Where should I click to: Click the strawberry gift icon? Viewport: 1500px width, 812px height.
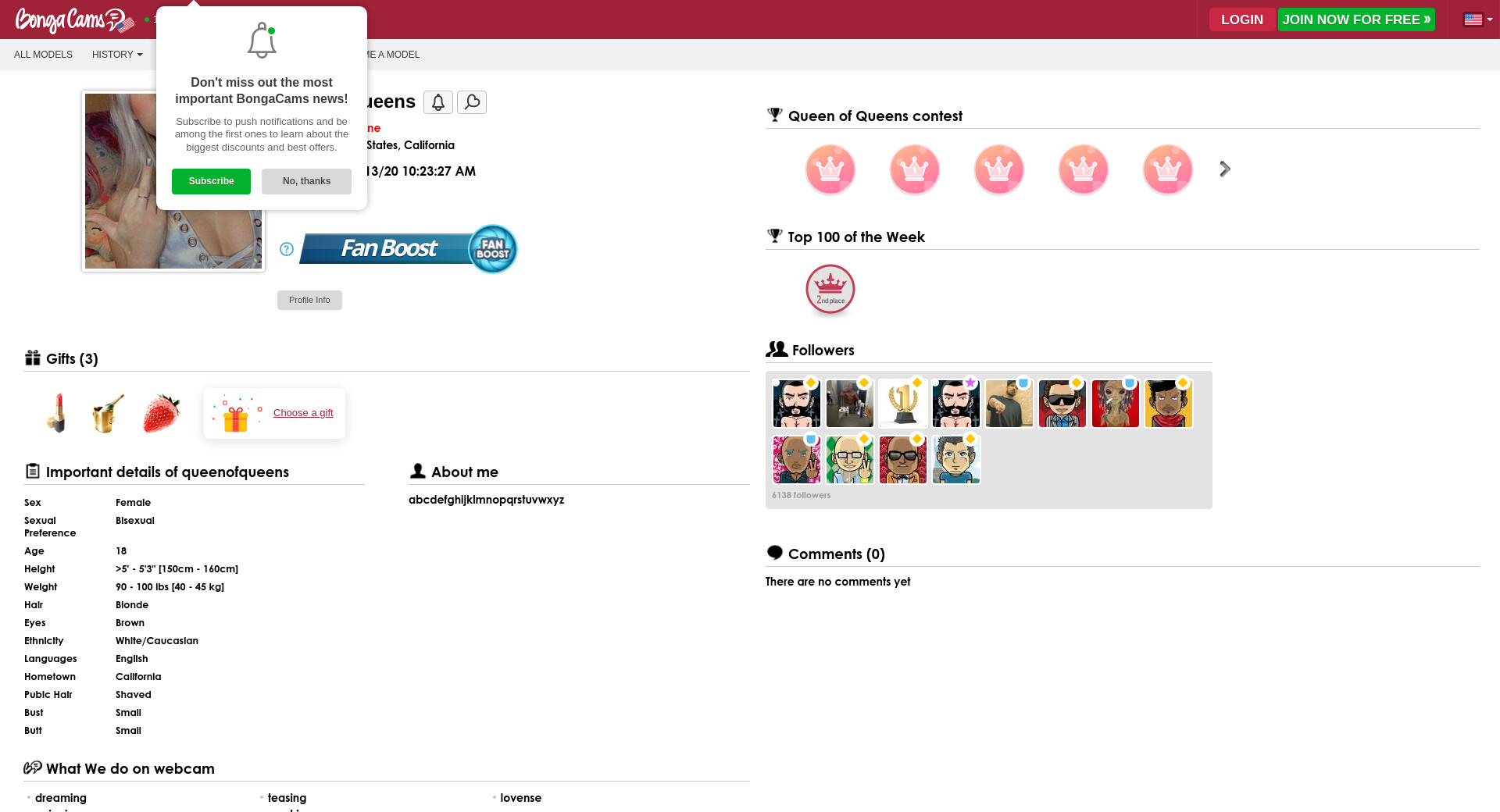point(161,413)
